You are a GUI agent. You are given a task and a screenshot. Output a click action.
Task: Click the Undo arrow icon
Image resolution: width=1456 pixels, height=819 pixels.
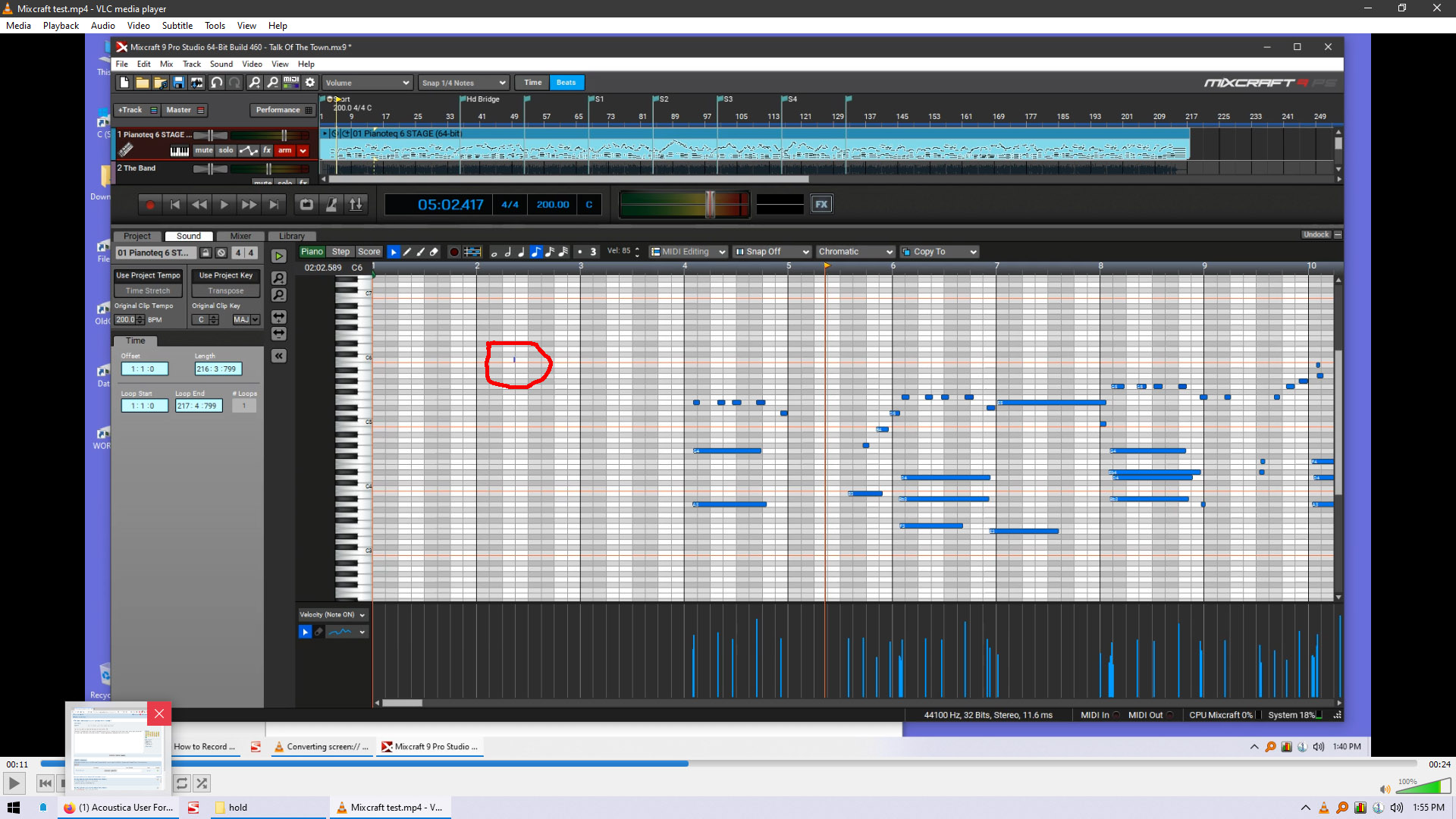217,83
